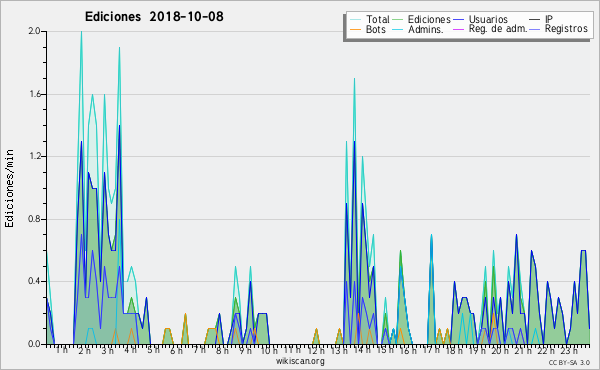Click the blue Usuarios legend line swatch
The width and height of the screenshot is (600, 370).
tap(458, 20)
